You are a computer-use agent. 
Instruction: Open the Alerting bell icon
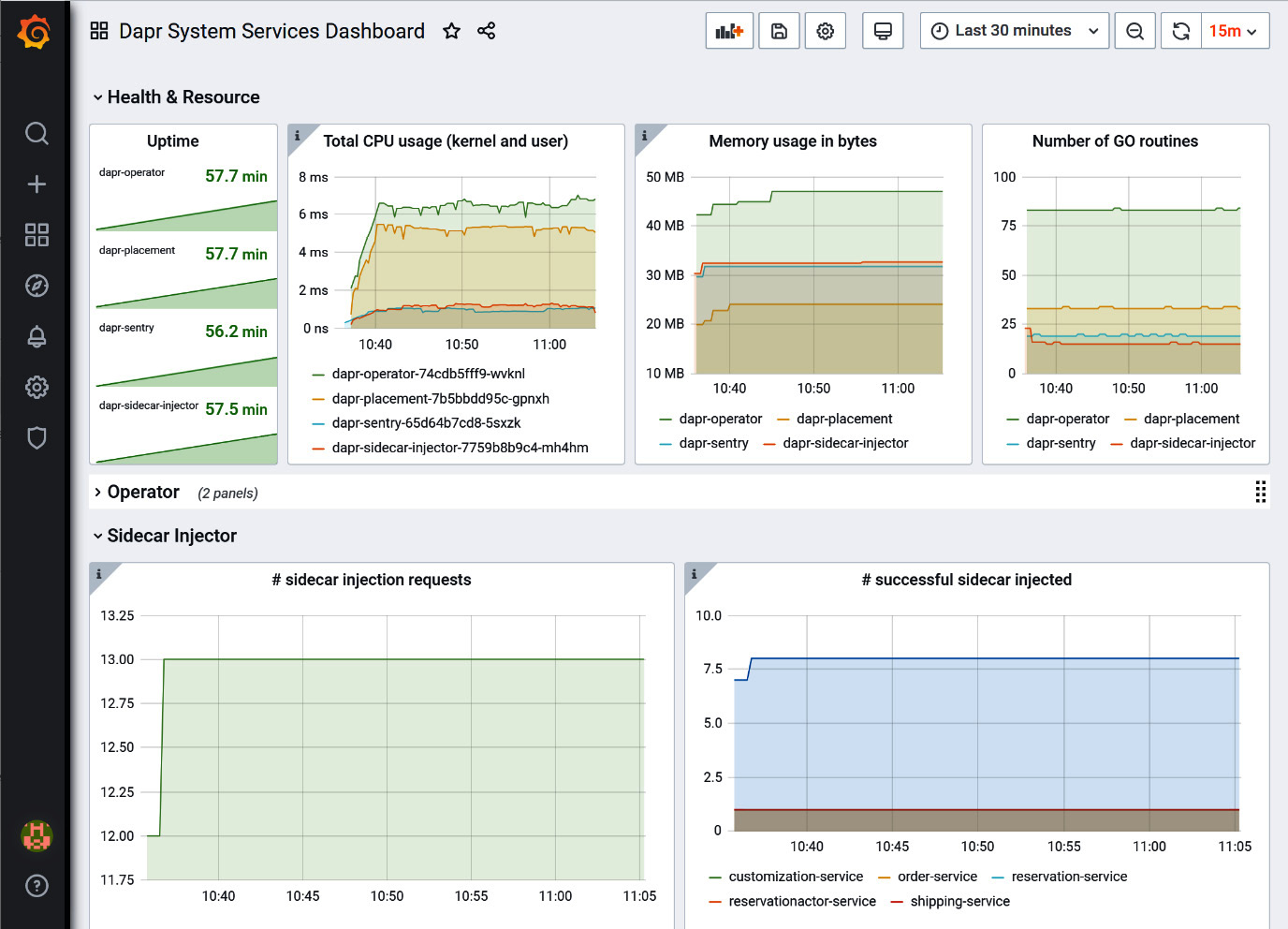point(37,336)
